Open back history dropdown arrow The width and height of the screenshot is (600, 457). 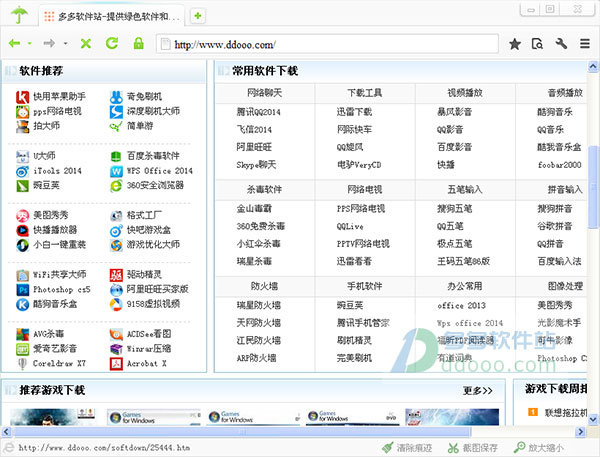(29, 44)
